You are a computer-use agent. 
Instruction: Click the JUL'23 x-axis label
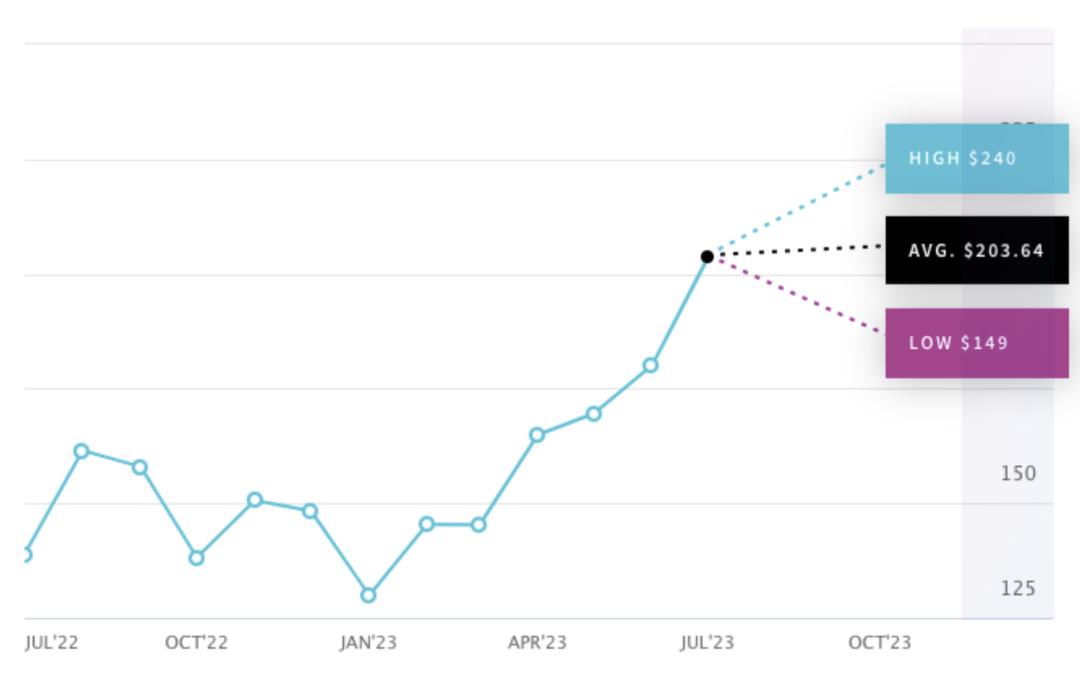coord(707,643)
